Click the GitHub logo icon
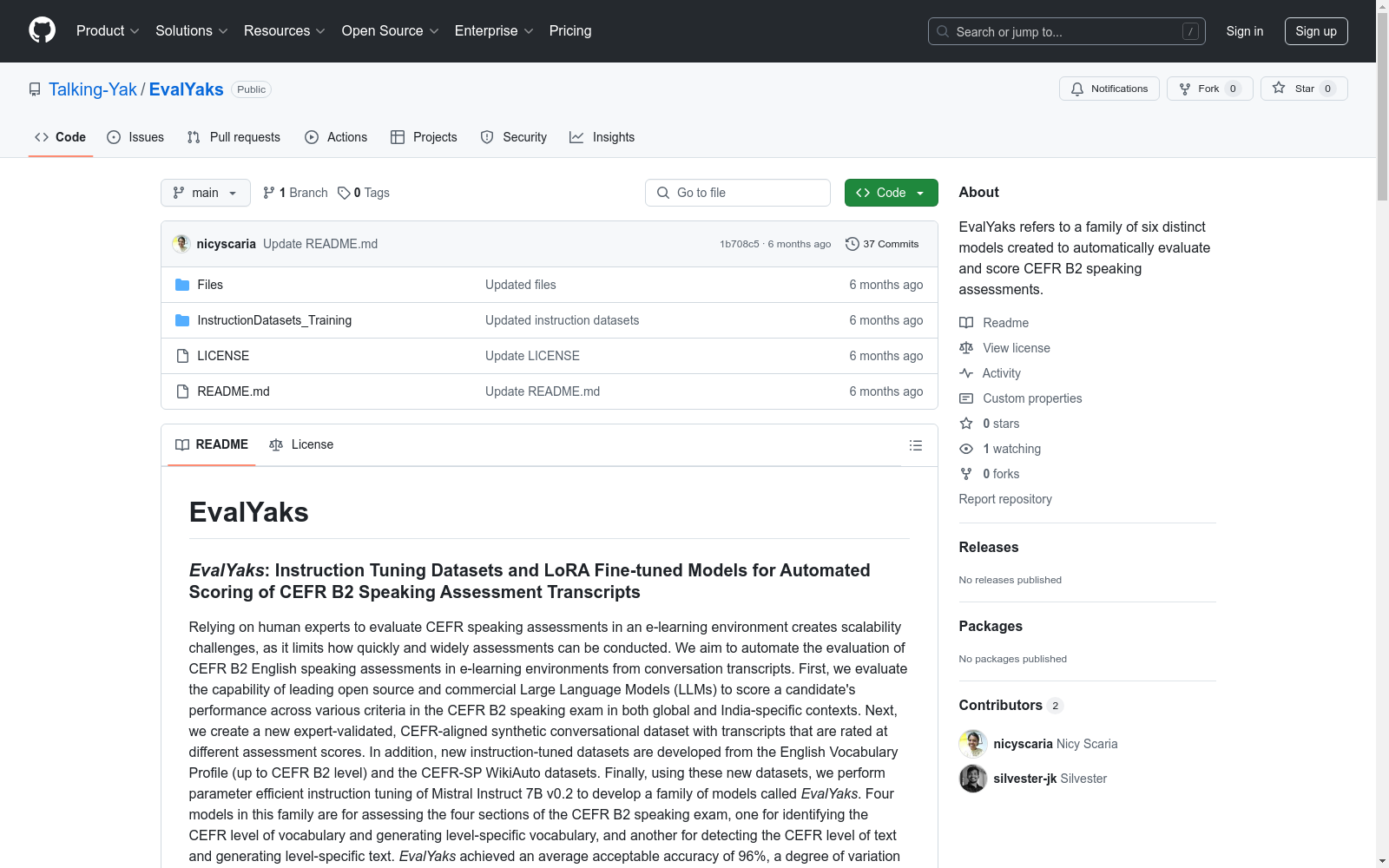 click(42, 30)
